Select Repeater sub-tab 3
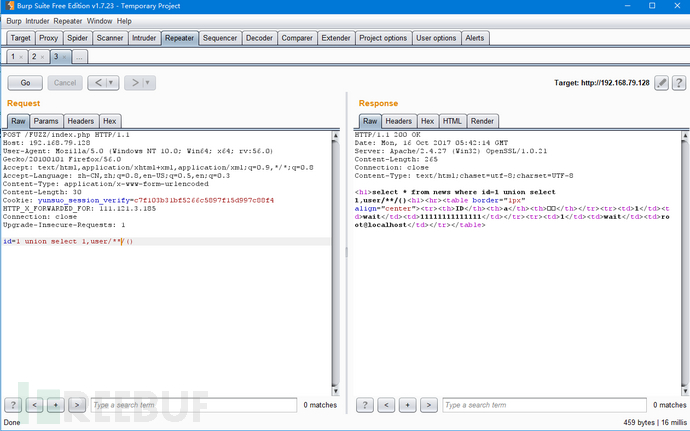 pos(56,56)
